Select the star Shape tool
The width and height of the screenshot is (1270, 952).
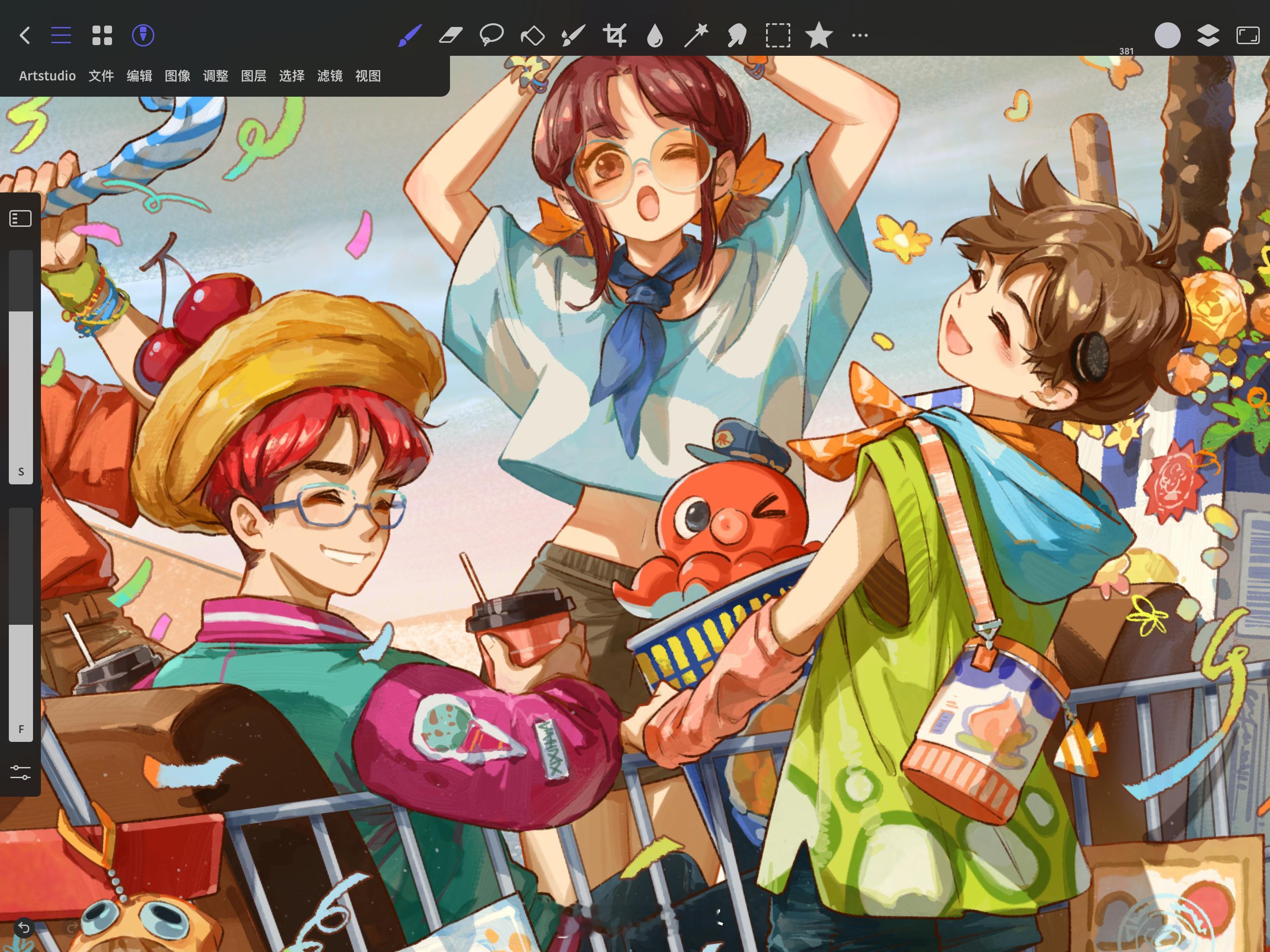point(819,36)
